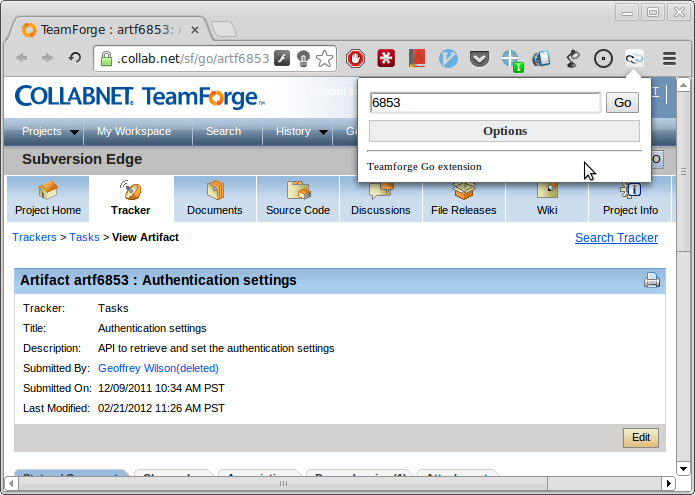The width and height of the screenshot is (695, 495).
Task: Click the lightbulb icon in address bar
Action: (x=303, y=58)
